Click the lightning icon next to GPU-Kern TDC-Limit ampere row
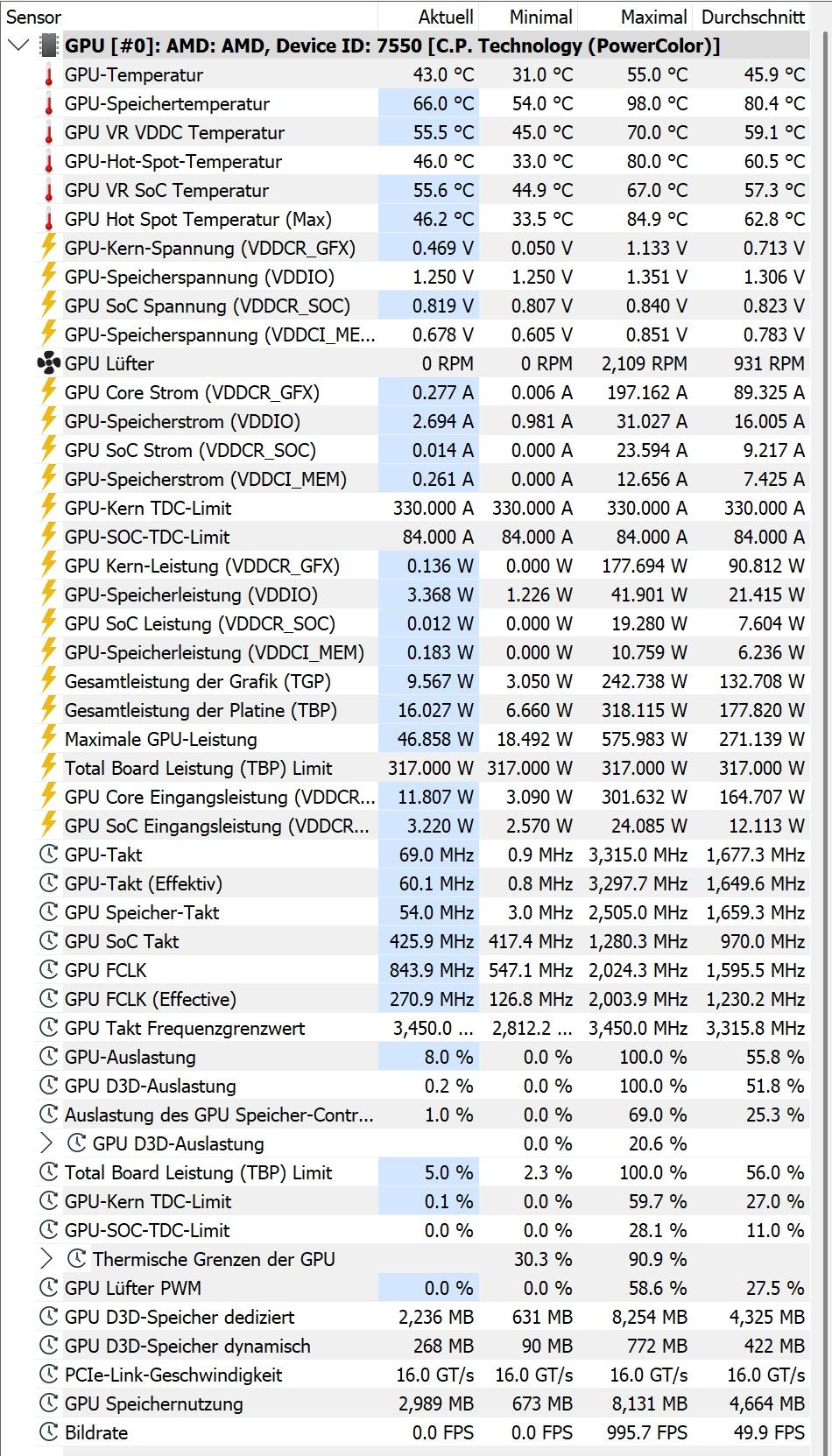 [49, 508]
